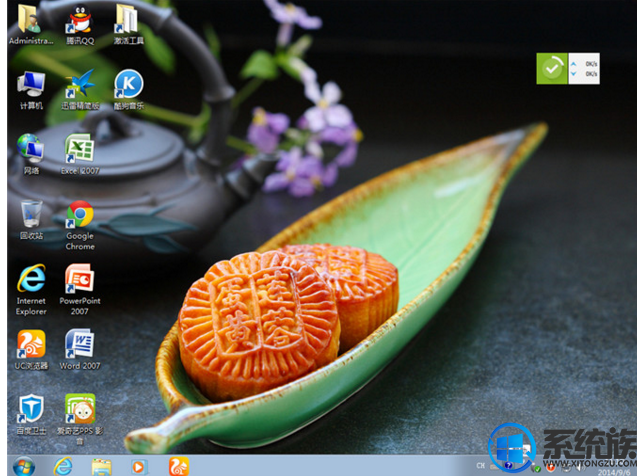Open the 酷狗音乐 music player shortcut

click(128, 90)
